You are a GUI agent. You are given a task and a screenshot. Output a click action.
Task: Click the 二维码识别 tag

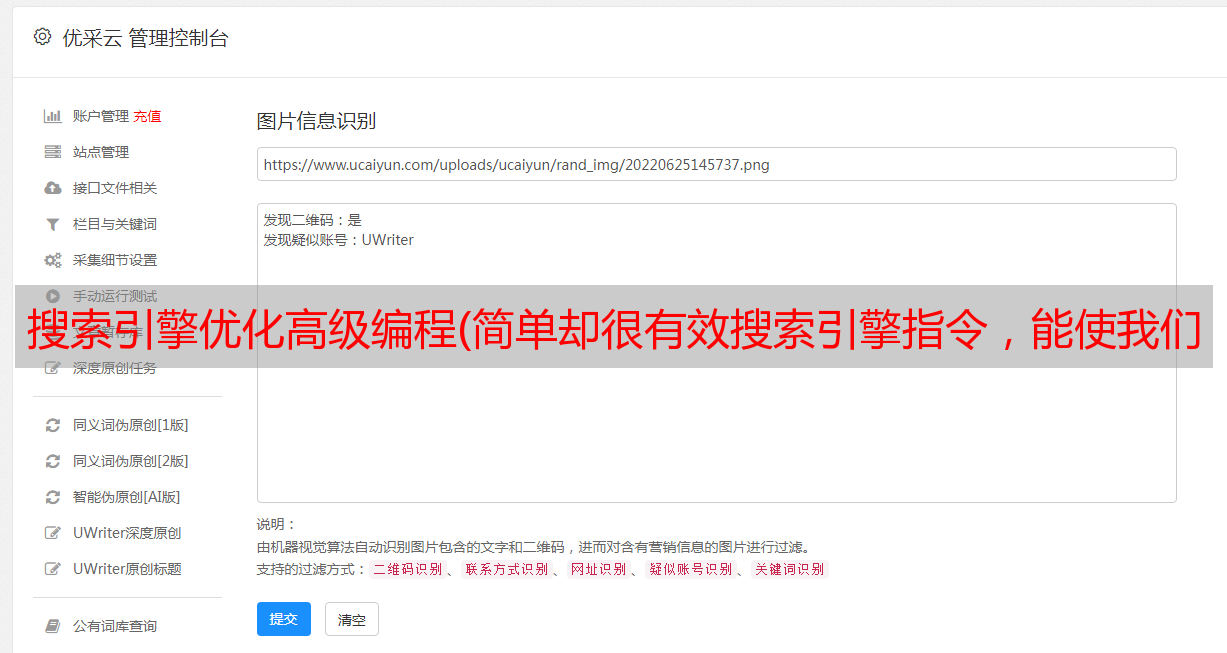(x=407, y=569)
